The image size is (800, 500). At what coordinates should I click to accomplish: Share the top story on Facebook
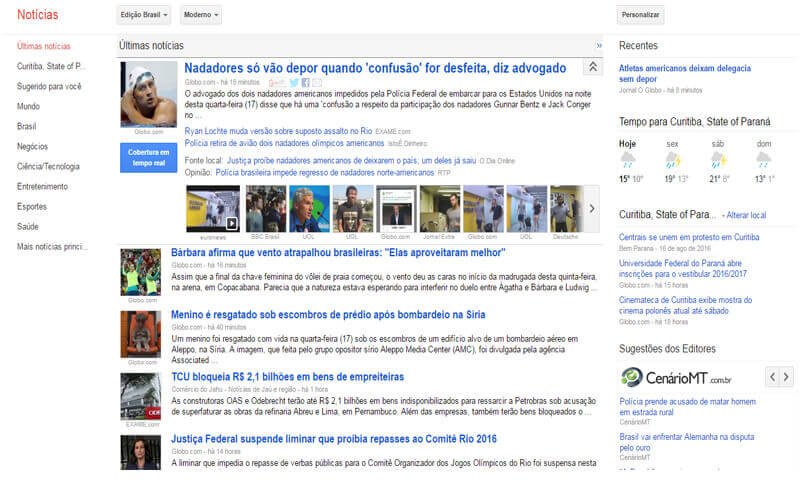click(306, 83)
